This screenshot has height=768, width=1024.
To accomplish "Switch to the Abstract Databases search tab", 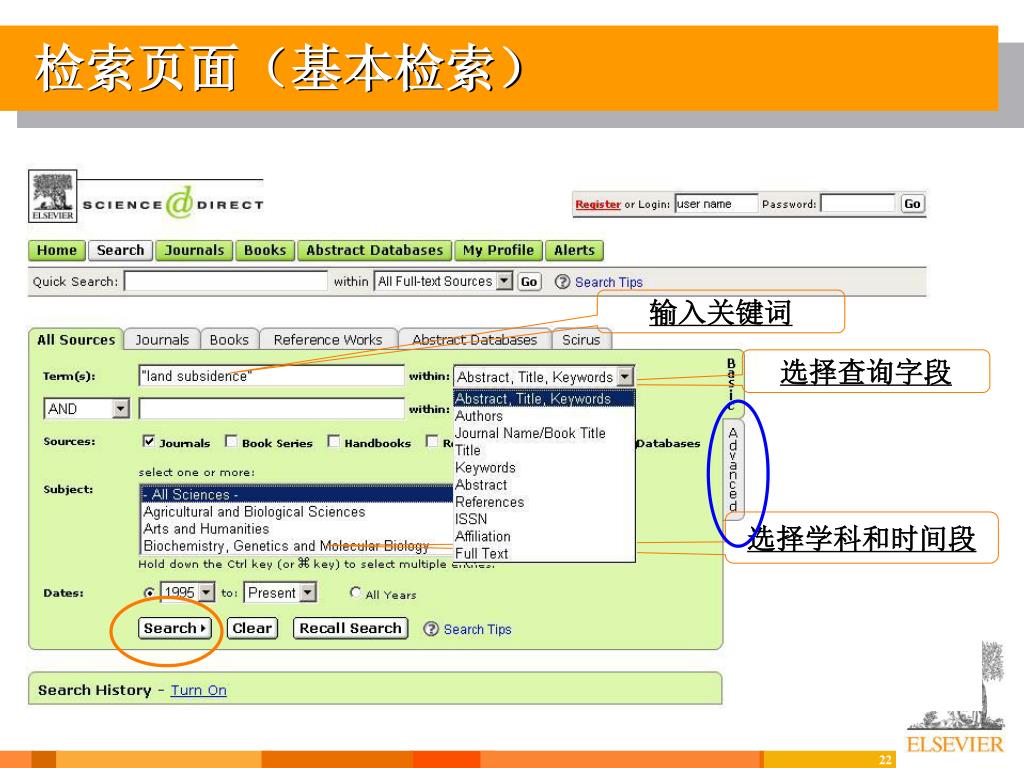I will point(474,340).
